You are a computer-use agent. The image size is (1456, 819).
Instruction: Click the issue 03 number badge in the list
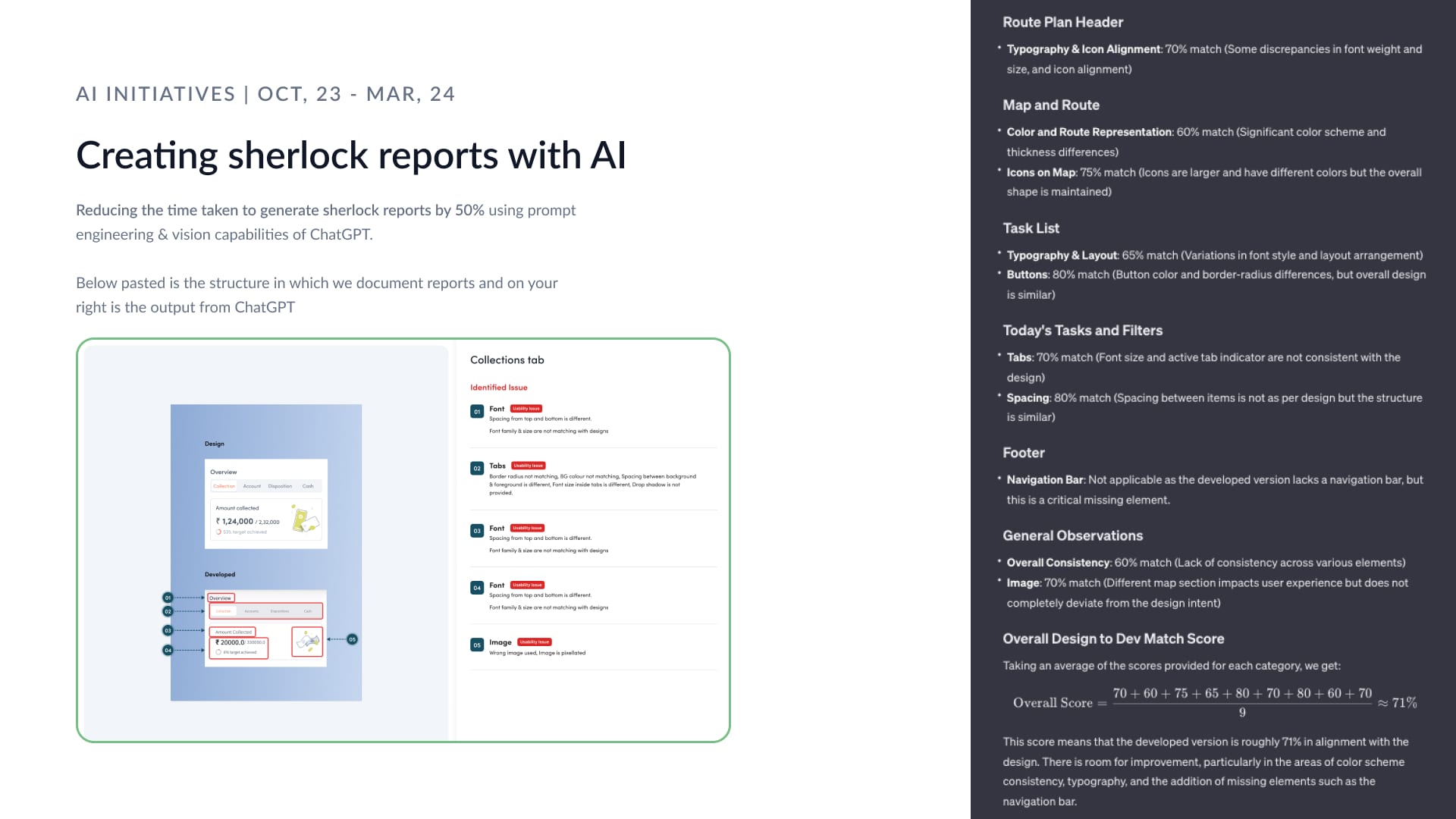pos(477,531)
